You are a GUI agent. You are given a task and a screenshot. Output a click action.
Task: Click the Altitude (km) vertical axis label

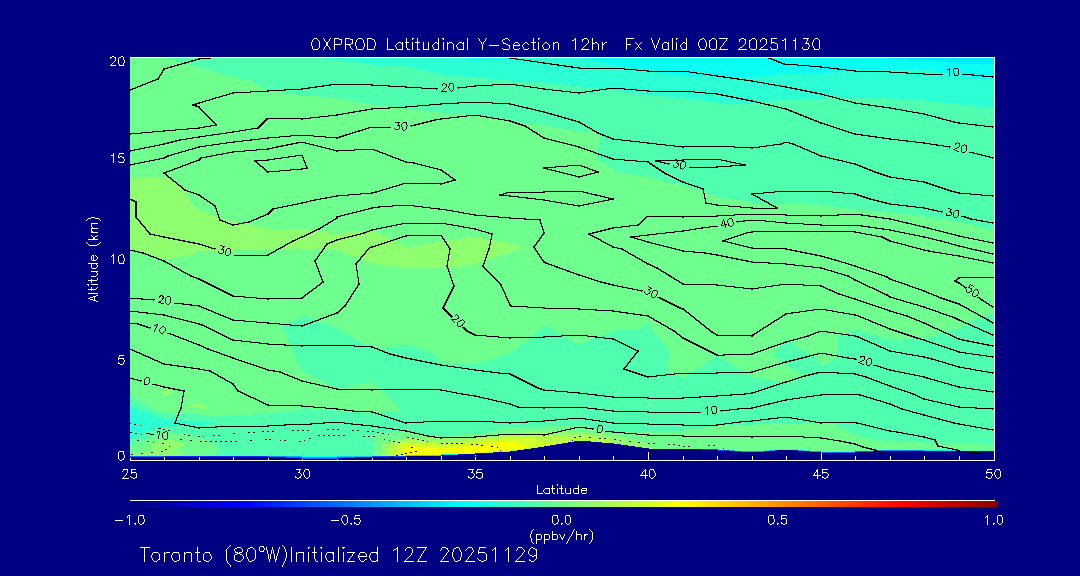coord(94,258)
